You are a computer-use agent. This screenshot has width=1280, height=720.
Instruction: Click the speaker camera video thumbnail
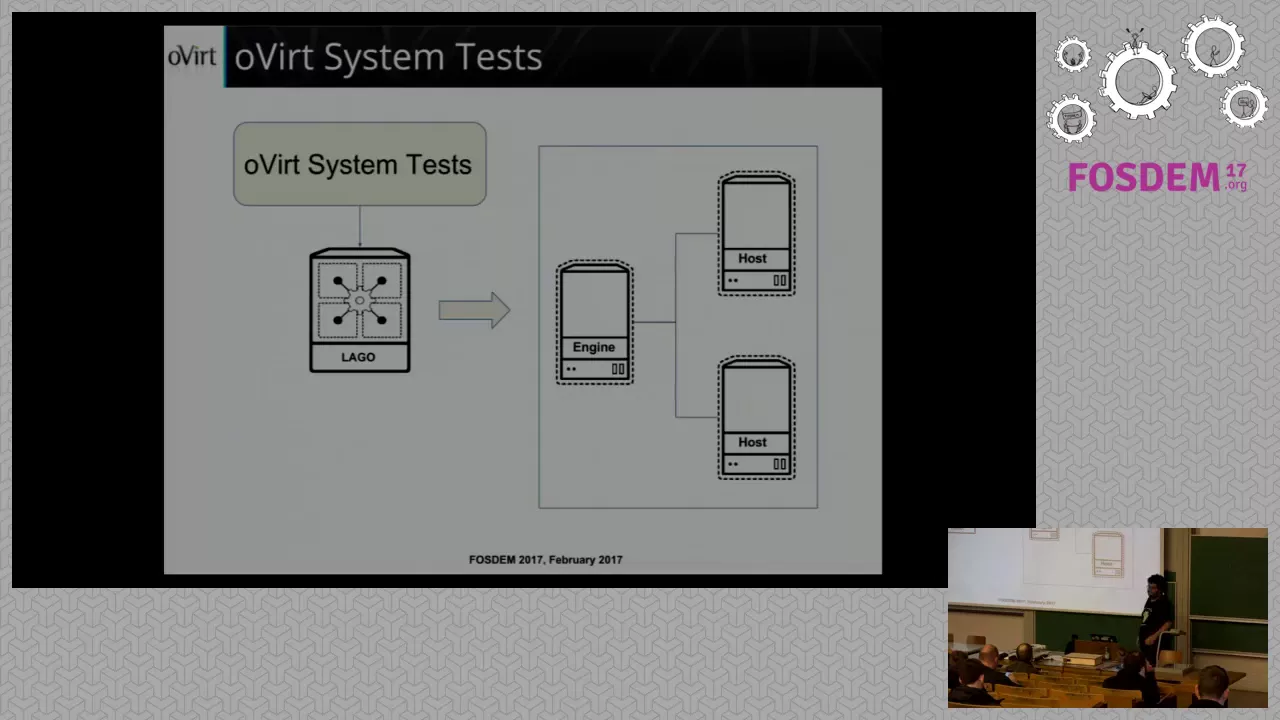1108,618
